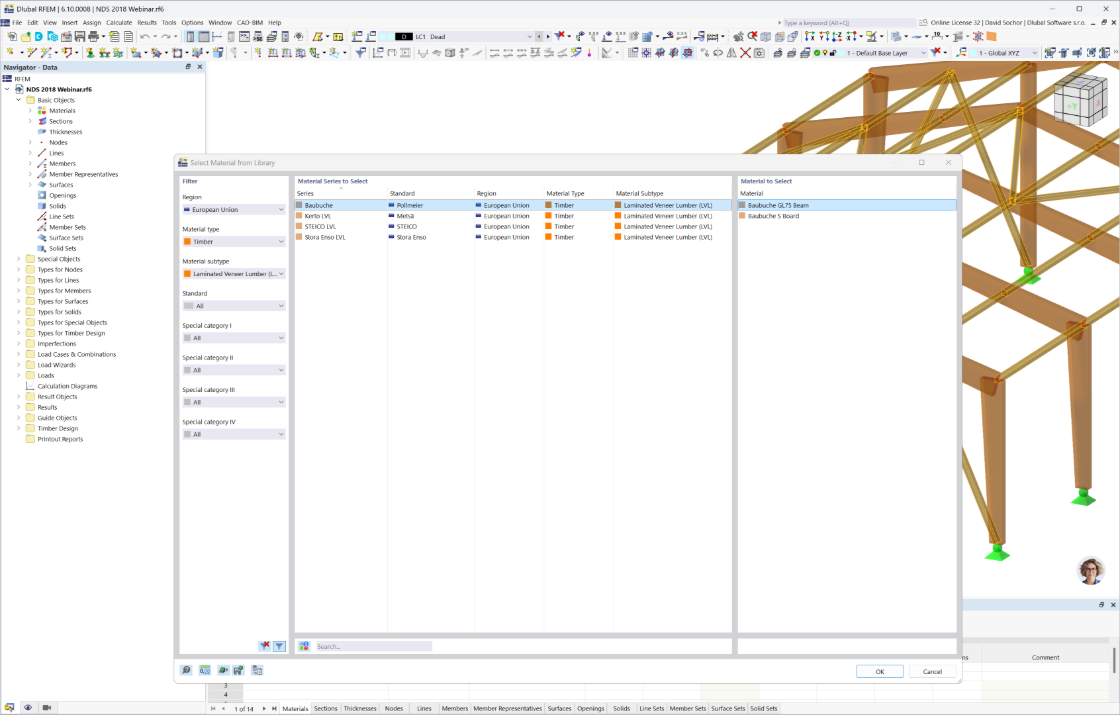Select Materials in the navigator tree
Image resolution: width=1120 pixels, height=715 pixels.
[x=62, y=111]
